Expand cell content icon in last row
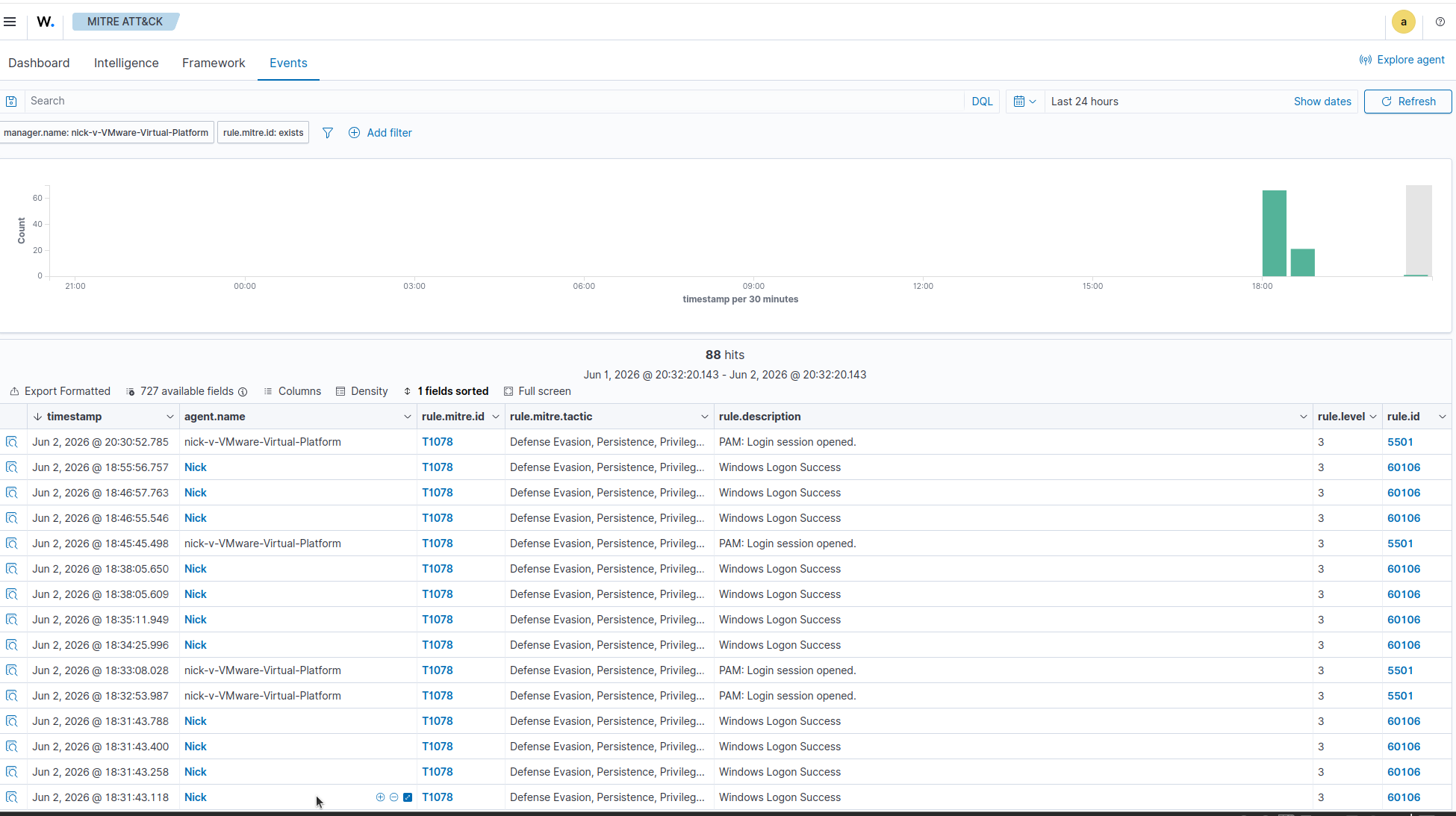 click(x=408, y=797)
